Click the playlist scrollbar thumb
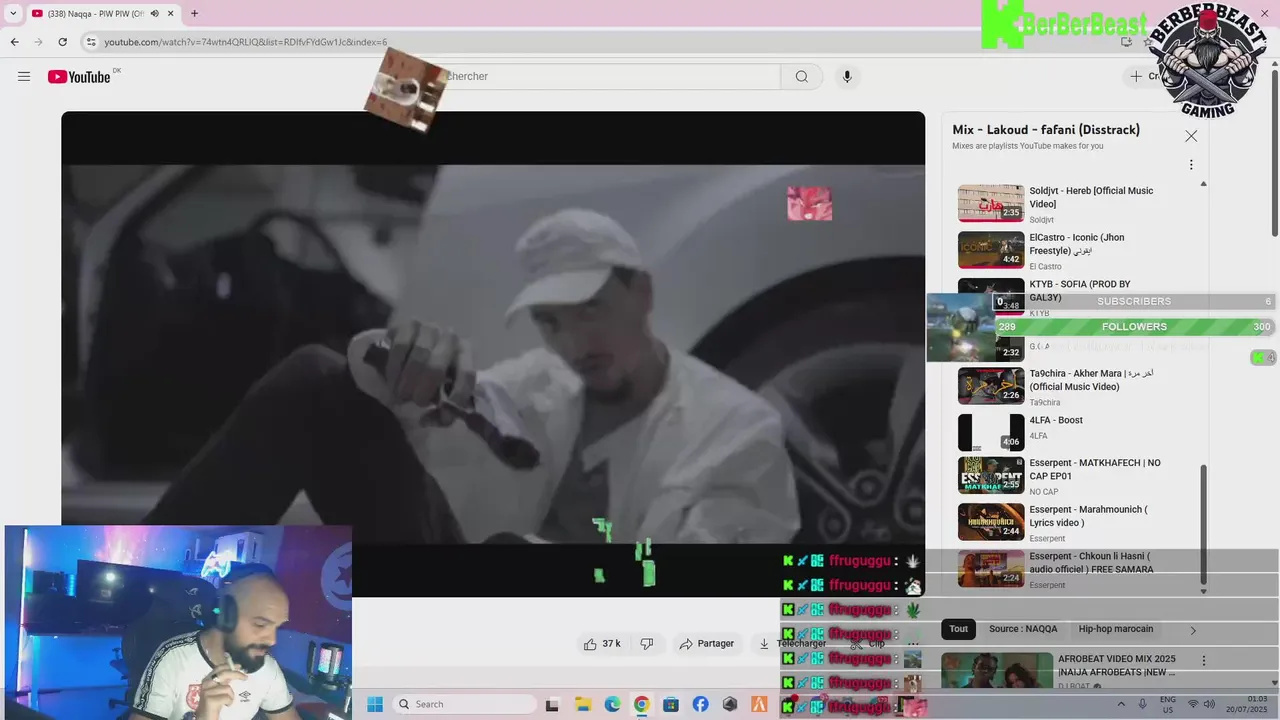 (1203, 525)
